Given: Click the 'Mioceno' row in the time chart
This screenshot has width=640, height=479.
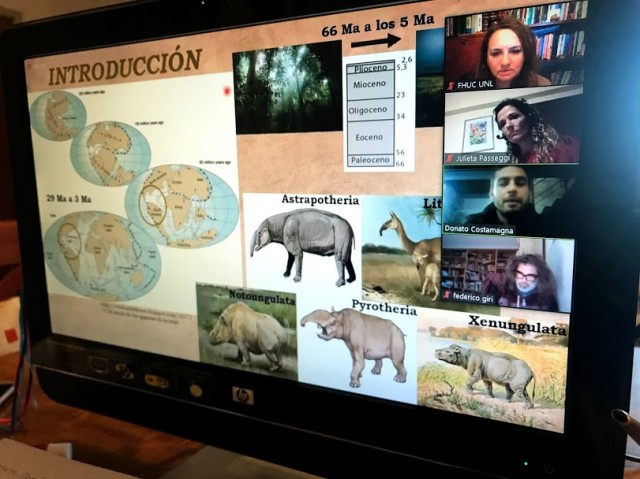Looking at the screenshot, I should pyautogui.click(x=370, y=85).
